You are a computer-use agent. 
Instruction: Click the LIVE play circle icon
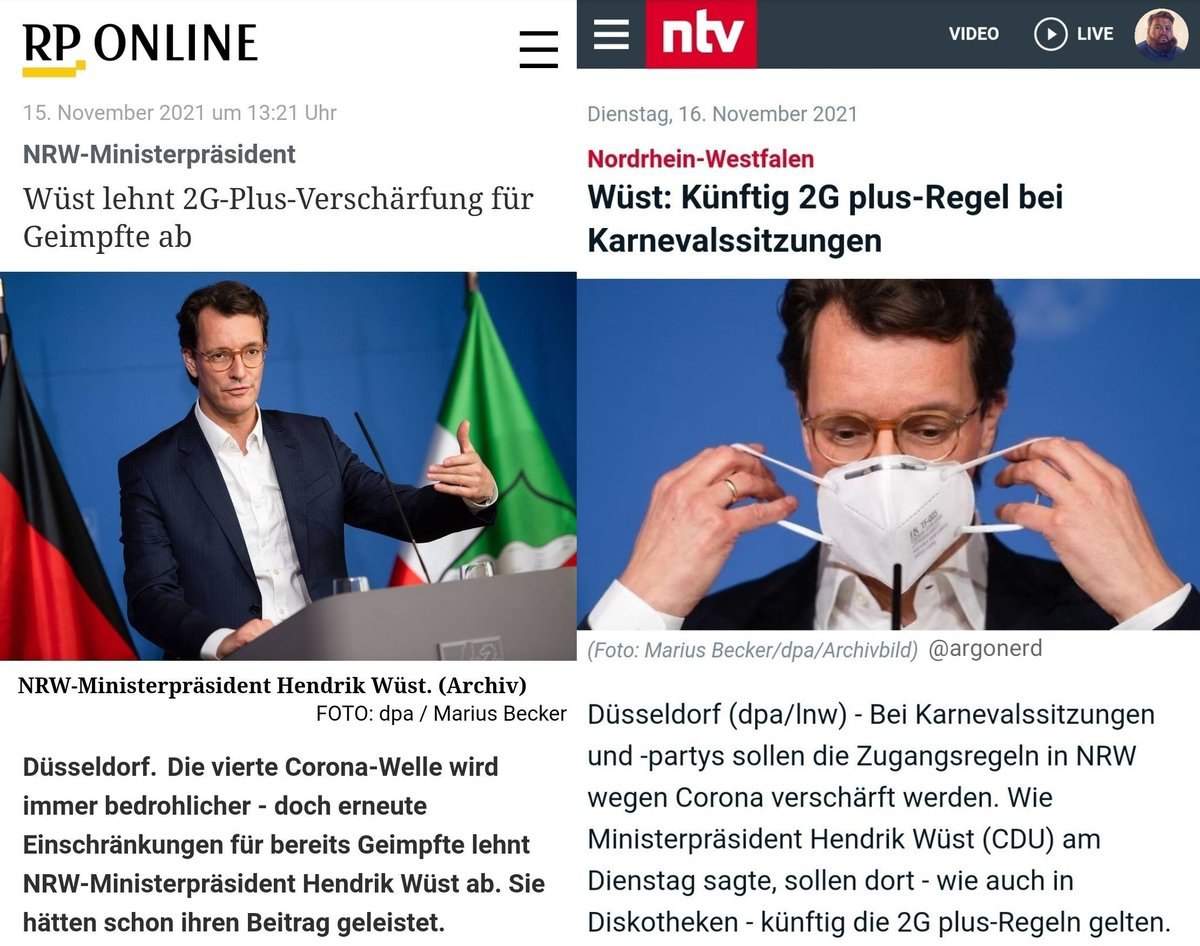pos(1050,34)
